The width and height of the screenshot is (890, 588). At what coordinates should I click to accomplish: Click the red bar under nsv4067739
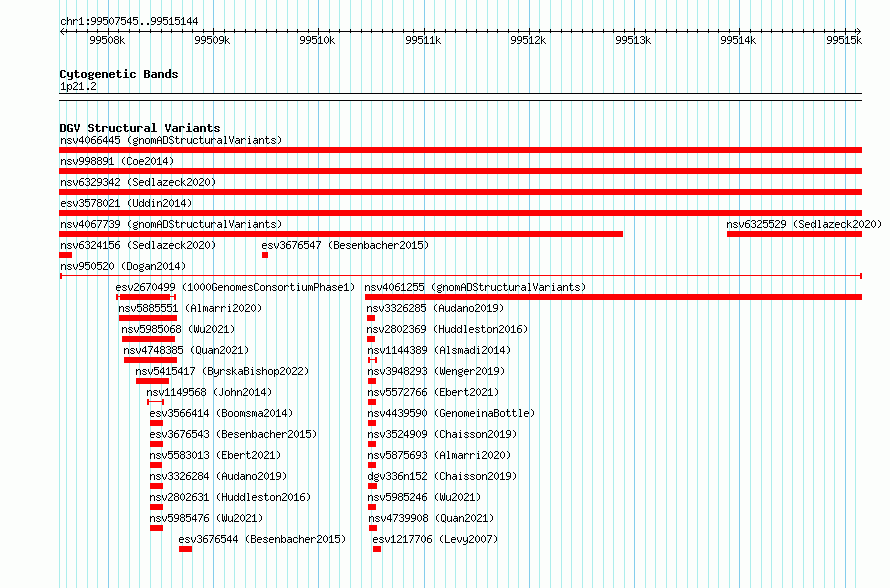click(x=341, y=234)
